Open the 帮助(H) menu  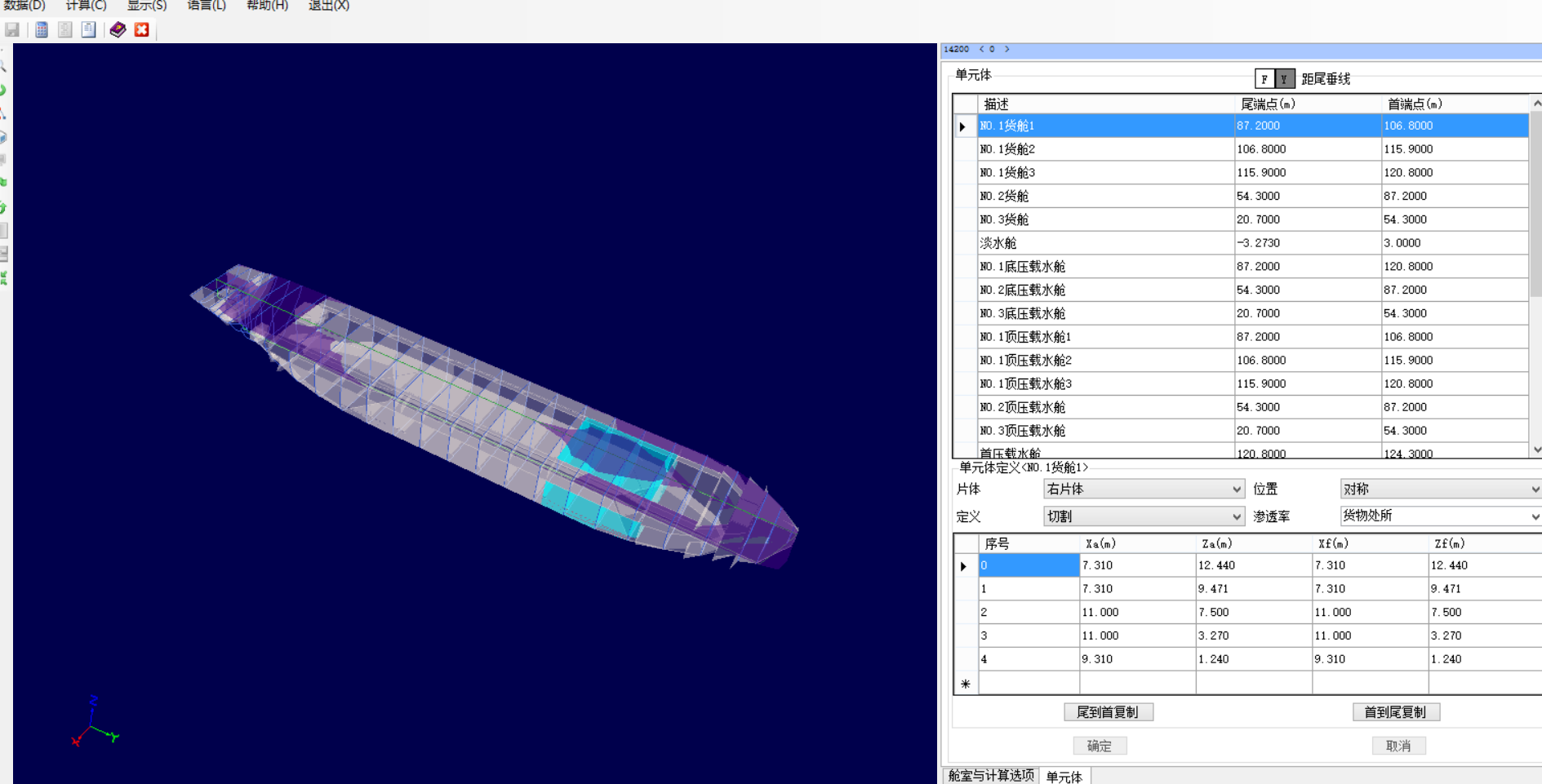[x=267, y=6]
